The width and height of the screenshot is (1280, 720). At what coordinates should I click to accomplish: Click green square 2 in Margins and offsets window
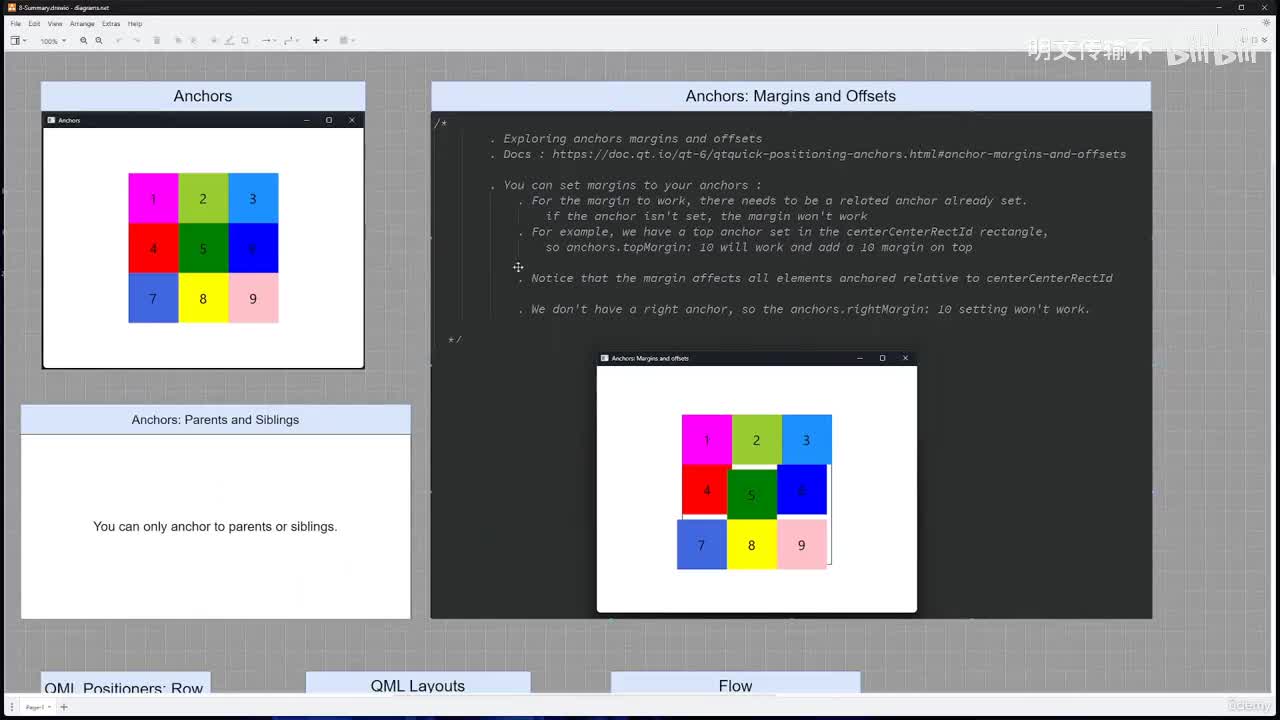pyautogui.click(x=757, y=440)
